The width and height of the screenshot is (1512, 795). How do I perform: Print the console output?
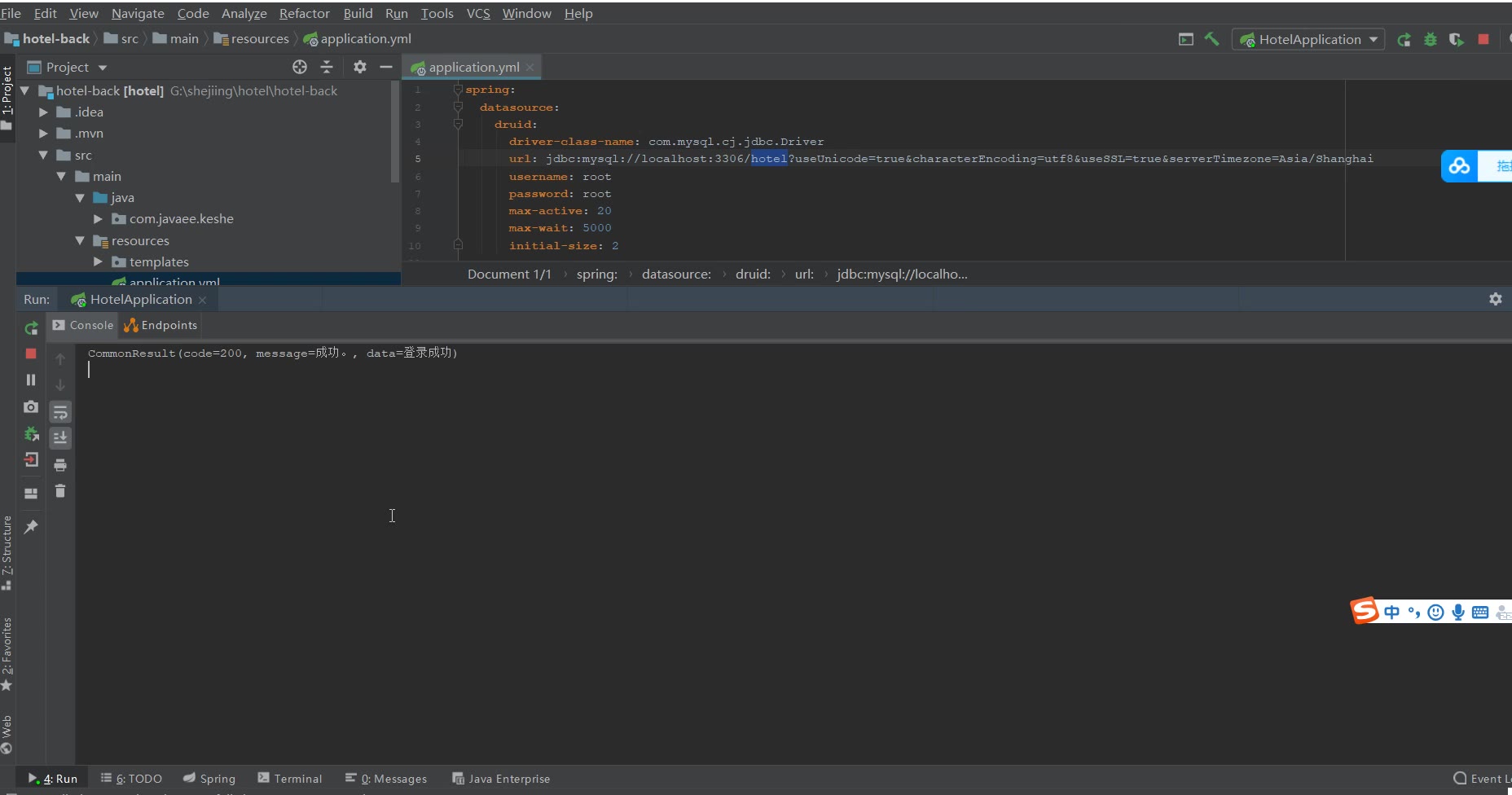(60, 465)
